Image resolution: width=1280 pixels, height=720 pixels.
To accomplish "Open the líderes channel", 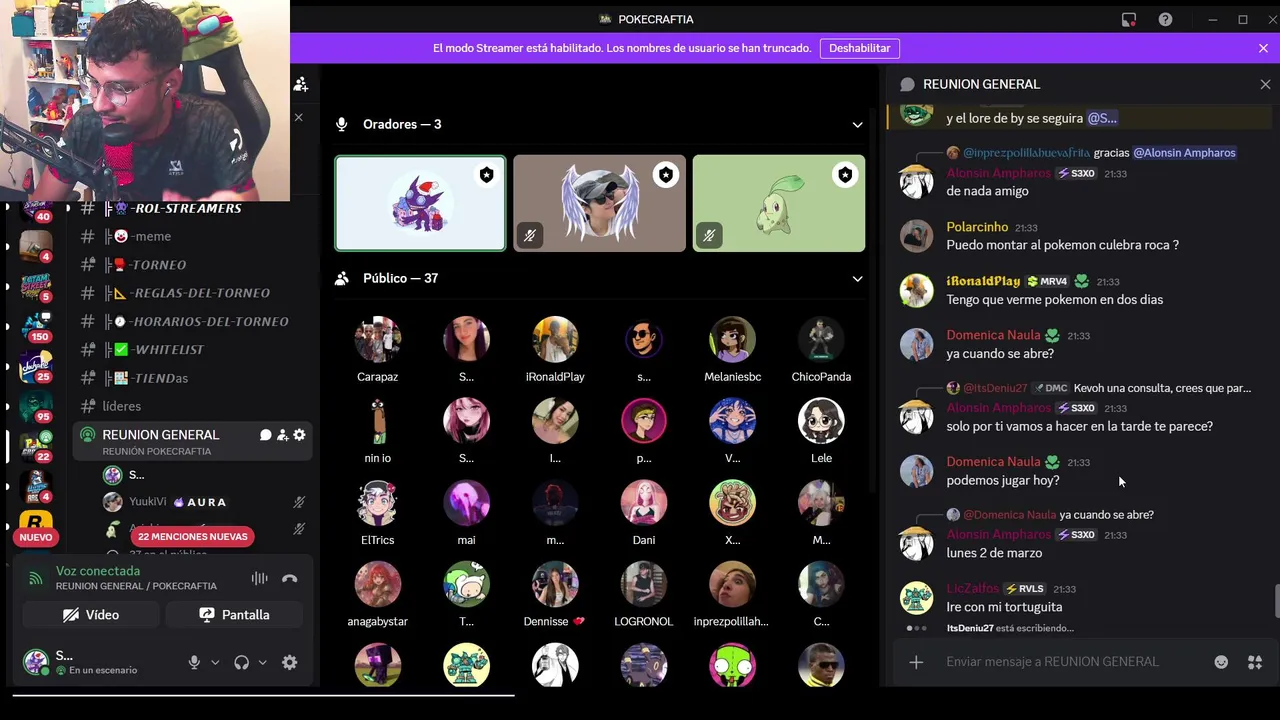I will click(190, 406).
